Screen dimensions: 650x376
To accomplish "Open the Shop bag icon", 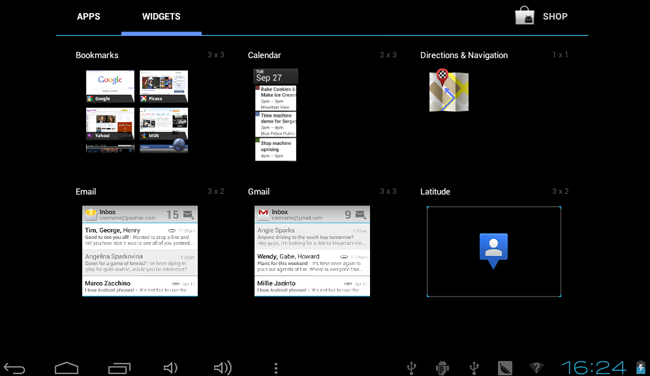I will (x=524, y=16).
